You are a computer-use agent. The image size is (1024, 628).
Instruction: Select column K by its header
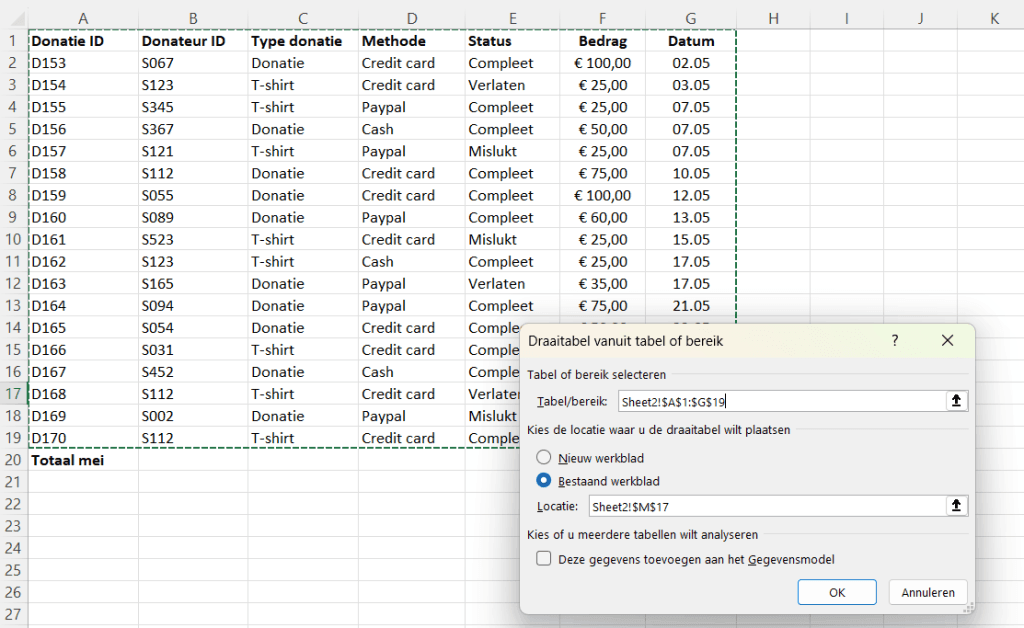(x=993, y=18)
